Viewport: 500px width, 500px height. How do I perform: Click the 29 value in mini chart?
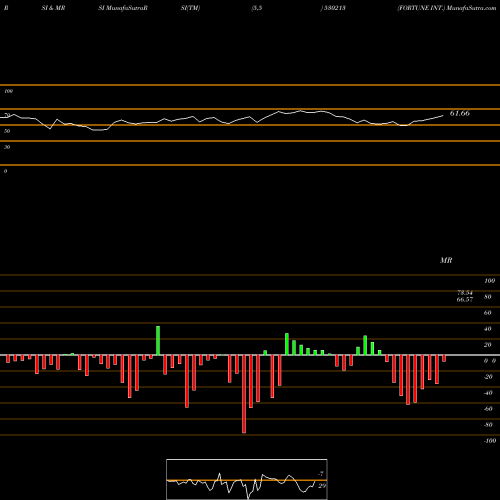tap(322, 486)
